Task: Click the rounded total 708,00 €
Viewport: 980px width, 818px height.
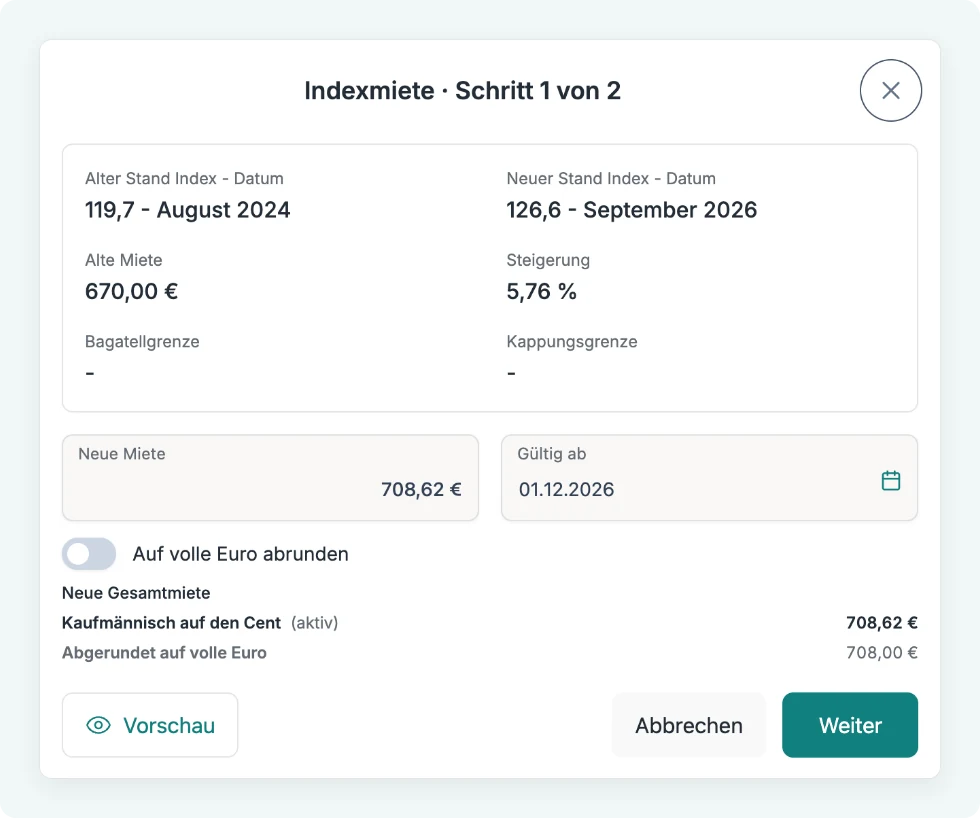Action: 882,653
